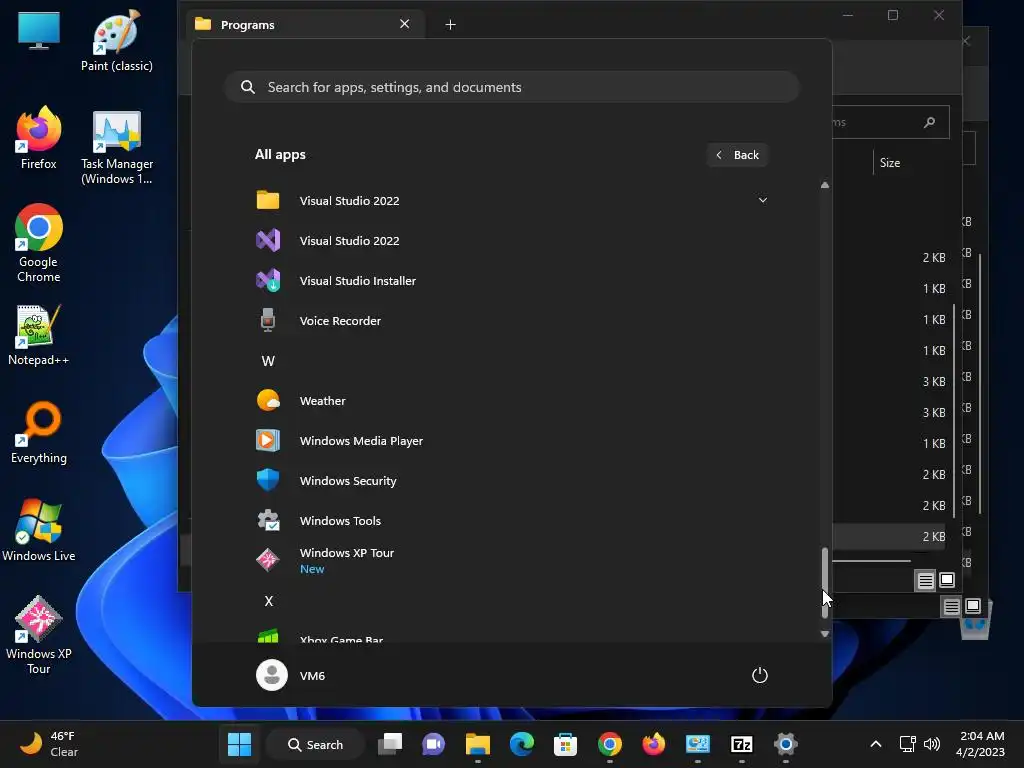Switch File Explorer to large icons view
This screenshot has width=1024, height=768.
[947, 579]
